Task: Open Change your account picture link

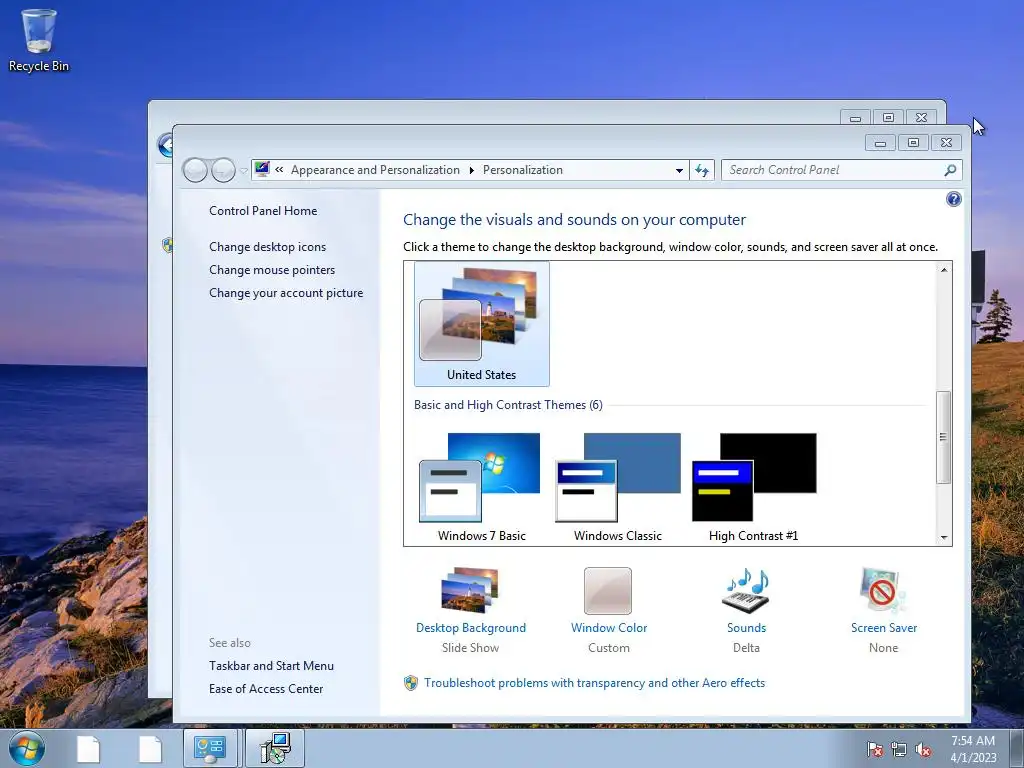Action: click(286, 293)
